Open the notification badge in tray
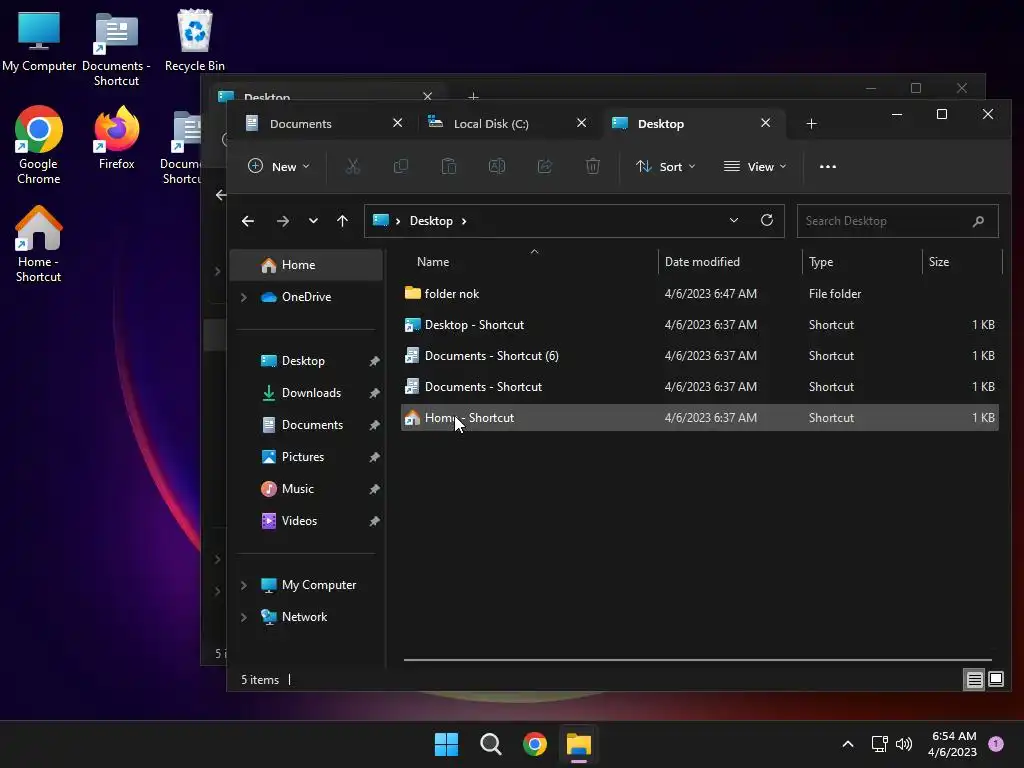 (x=996, y=744)
